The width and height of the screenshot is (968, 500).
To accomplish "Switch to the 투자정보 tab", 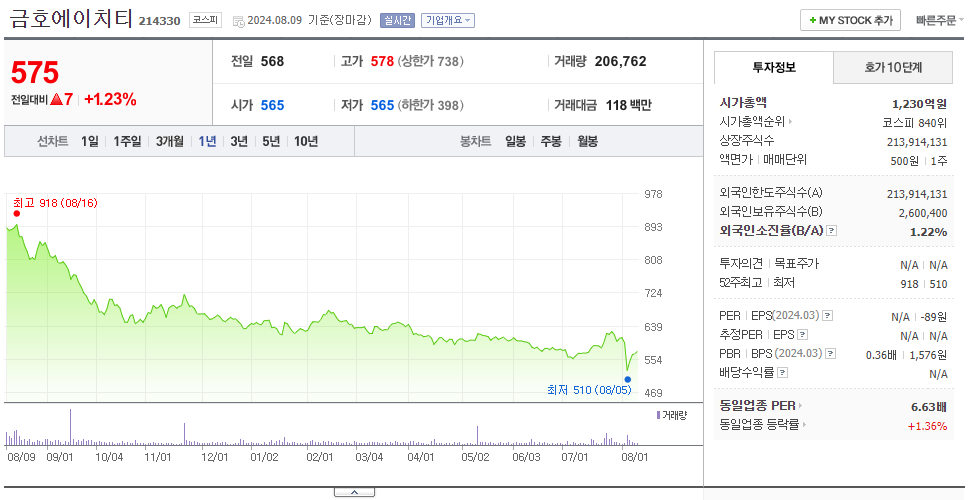I will [774, 67].
